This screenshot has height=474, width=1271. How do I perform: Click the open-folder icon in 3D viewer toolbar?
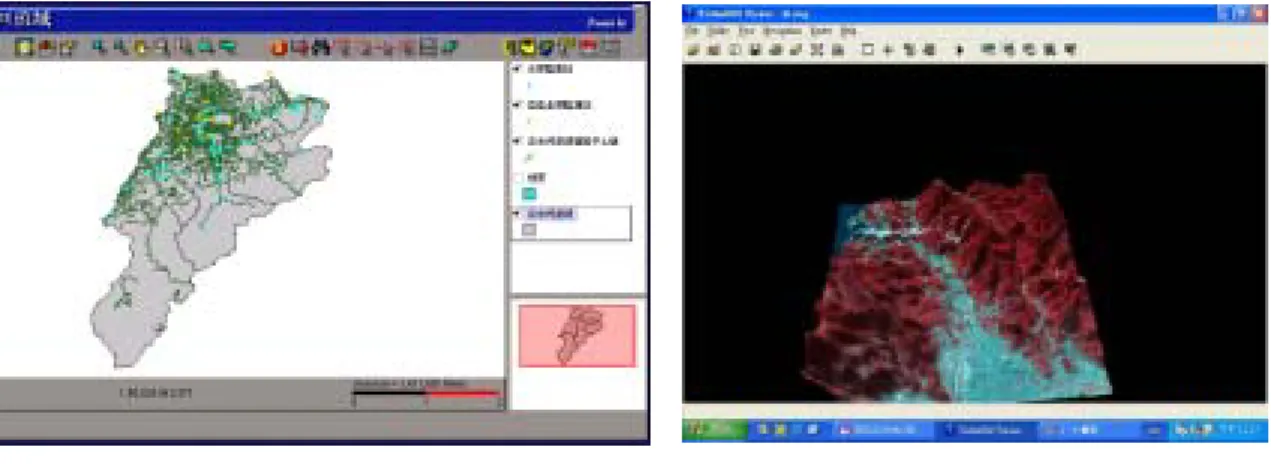(x=693, y=49)
